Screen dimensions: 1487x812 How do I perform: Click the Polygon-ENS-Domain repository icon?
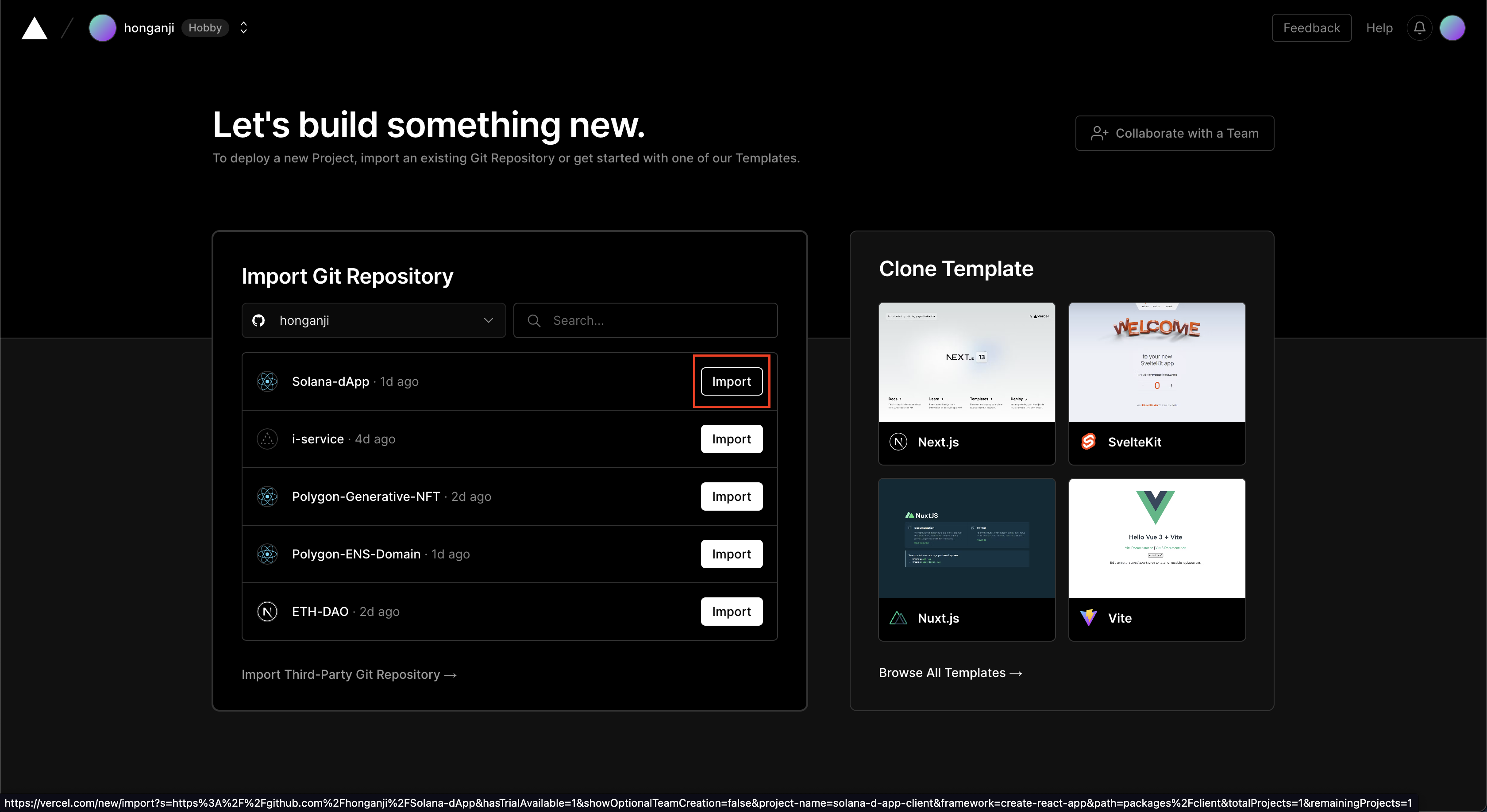click(x=267, y=553)
